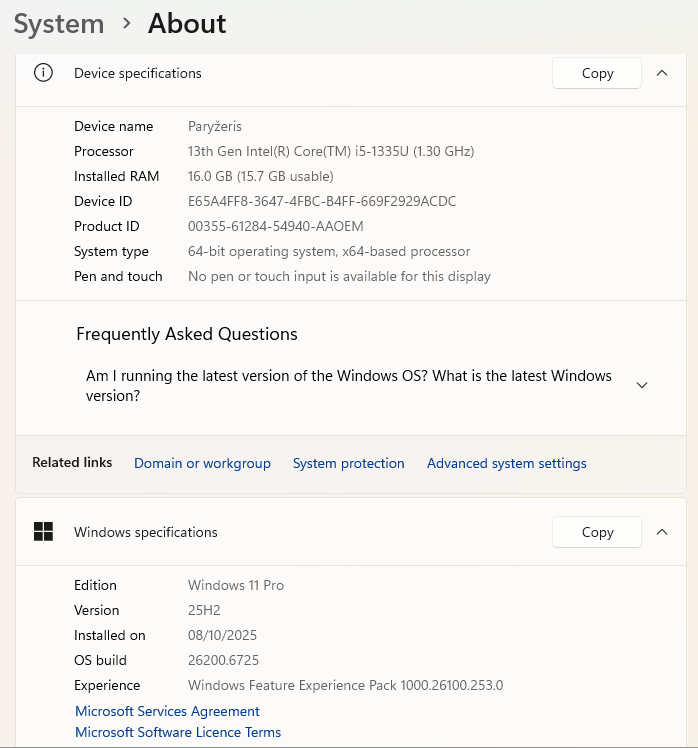Go back to System in breadcrumb
The width and height of the screenshot is (698, 748).
coord(59,24)
